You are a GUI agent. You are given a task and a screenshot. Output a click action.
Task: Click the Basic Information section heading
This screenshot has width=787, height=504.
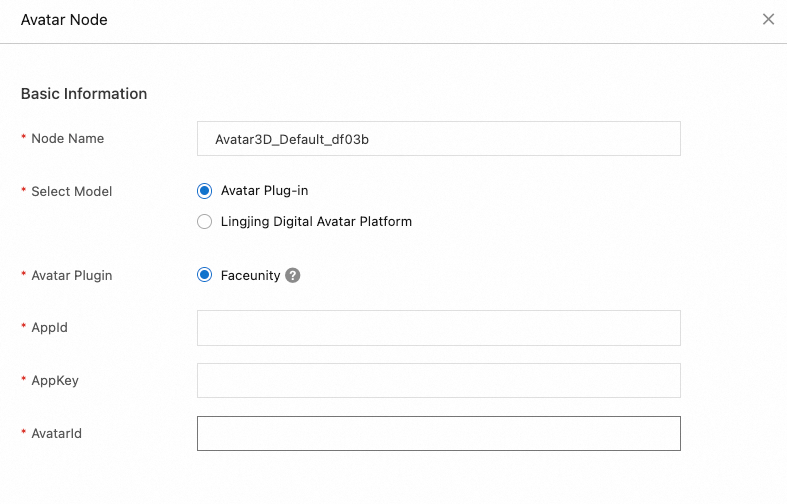(x=84, y=94)
